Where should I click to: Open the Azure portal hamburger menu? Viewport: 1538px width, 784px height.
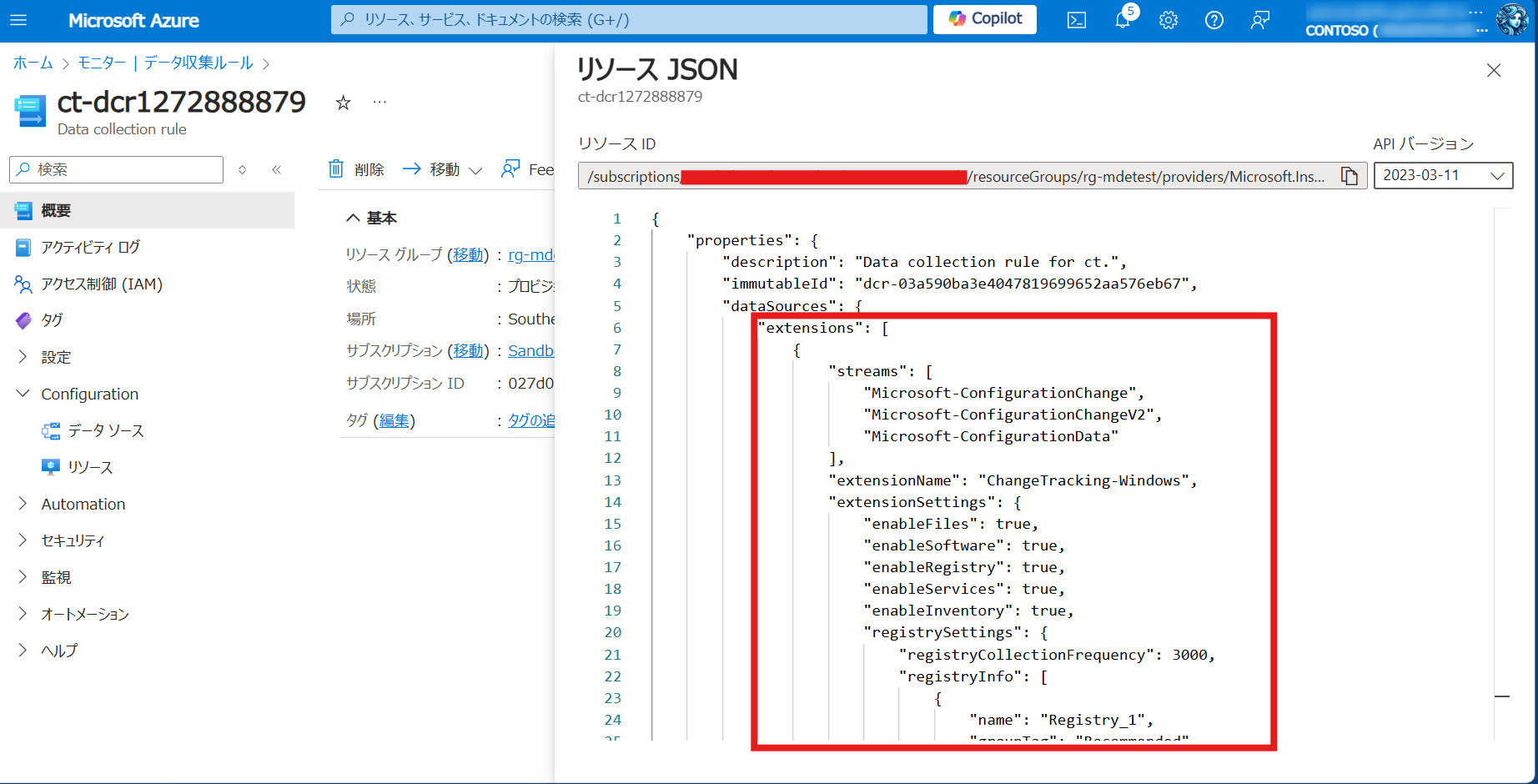[x=18, y=20]
